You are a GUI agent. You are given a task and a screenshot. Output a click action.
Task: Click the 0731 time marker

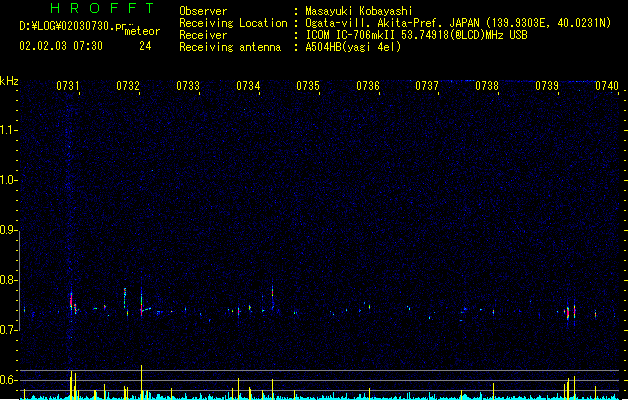(x=68, y=86)
